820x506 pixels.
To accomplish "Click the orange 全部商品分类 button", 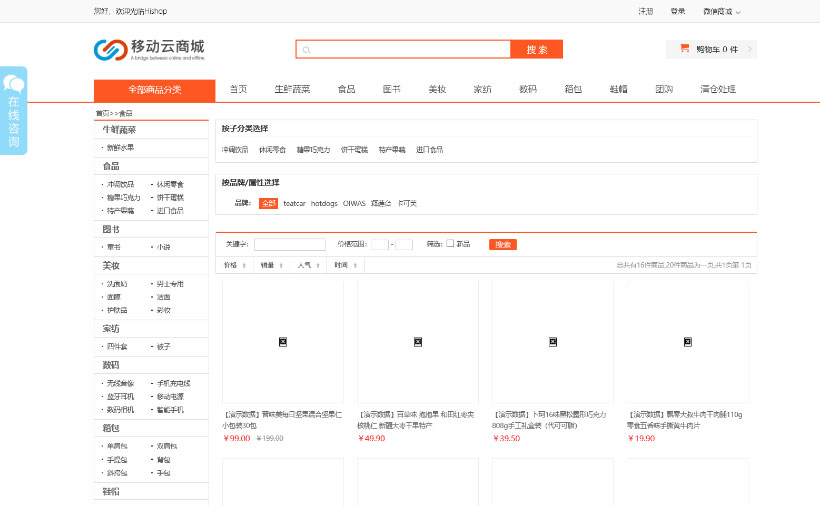I will [x=154, y=90].
